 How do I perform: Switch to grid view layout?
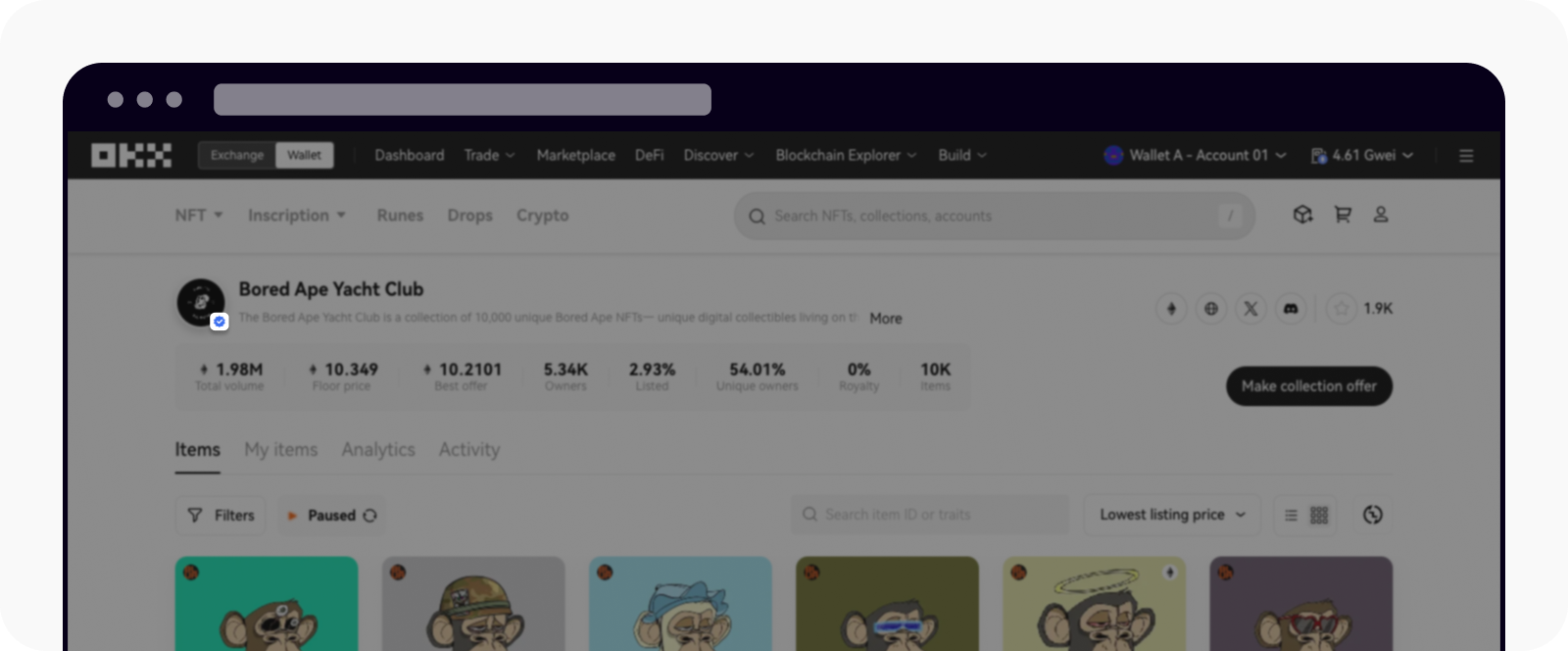coord(1319,516)
